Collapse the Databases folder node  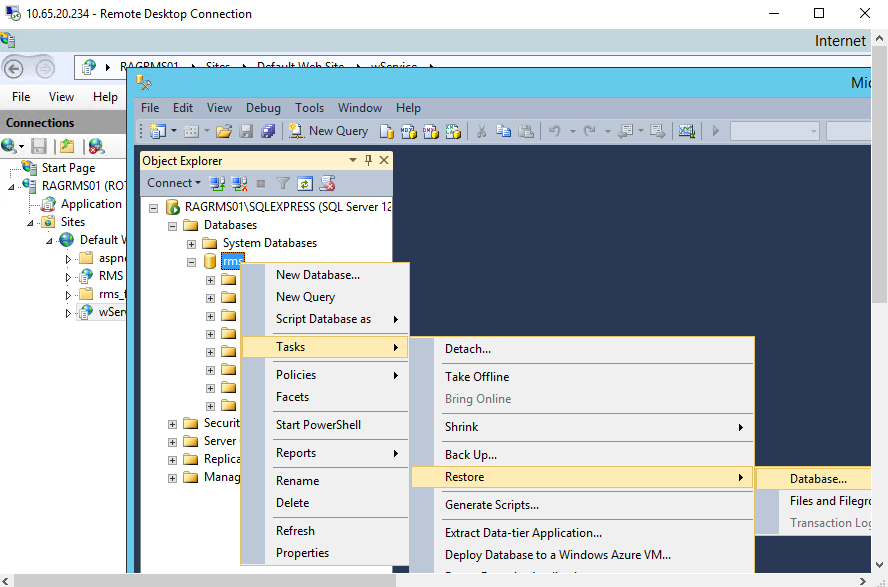coord(172,226)
